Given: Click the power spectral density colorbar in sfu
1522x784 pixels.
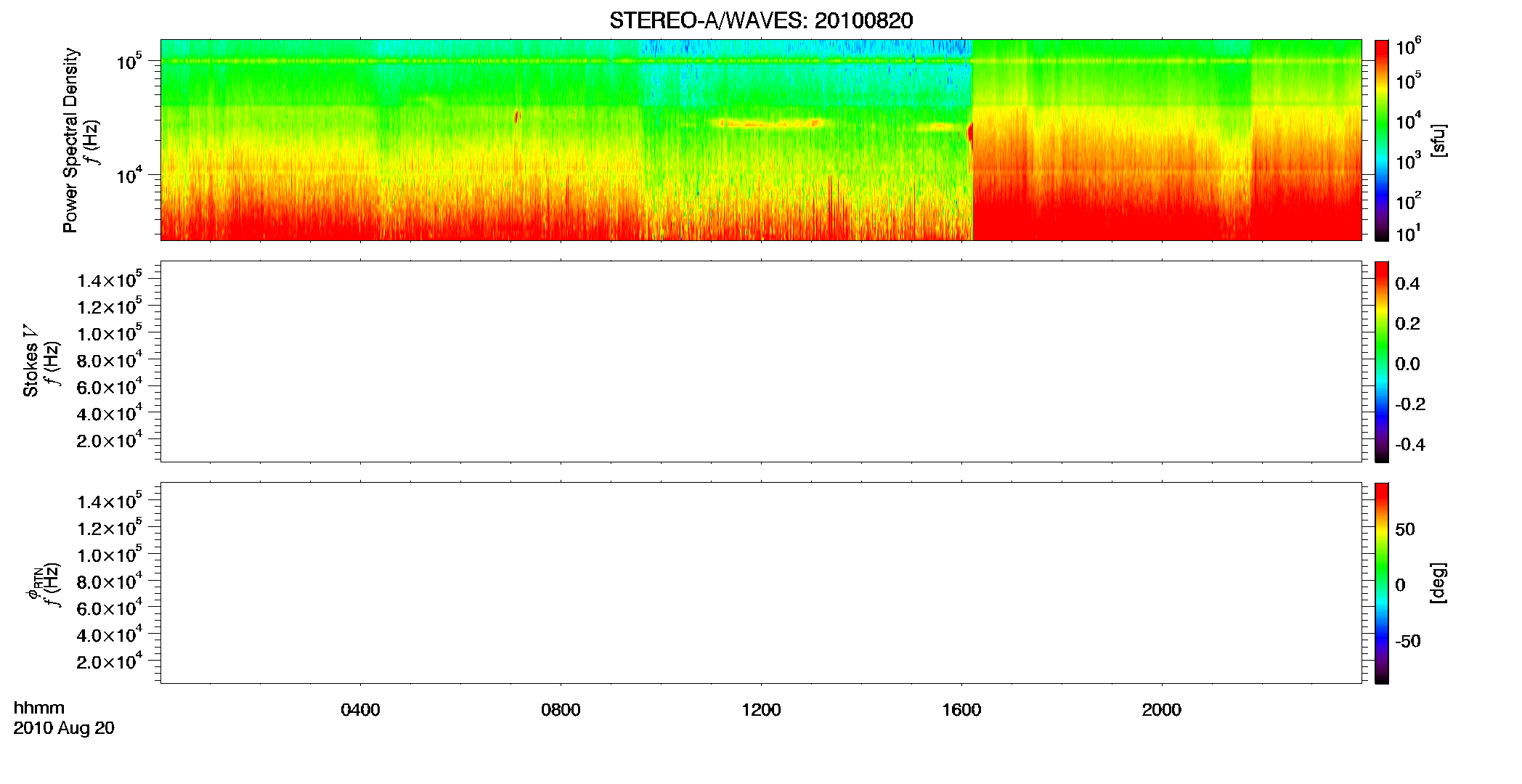Looking at the screenshot, I should pos(1382,140).
